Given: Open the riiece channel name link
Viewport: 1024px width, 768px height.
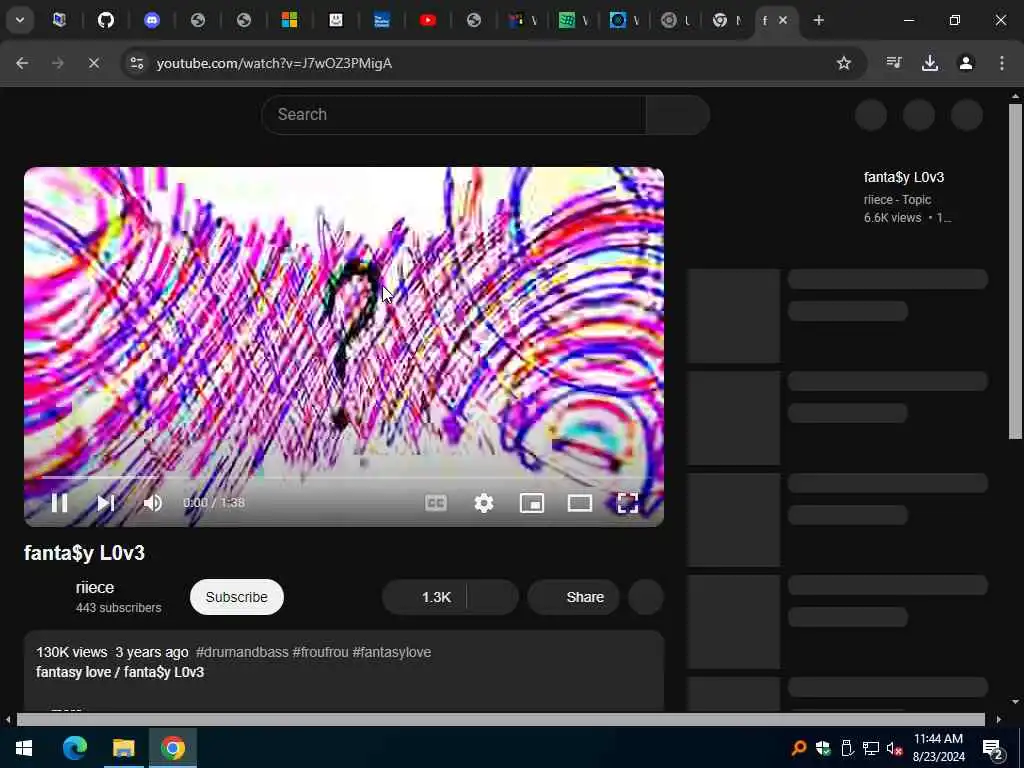Looking at the screenshot, I should (x=95, y=587).
